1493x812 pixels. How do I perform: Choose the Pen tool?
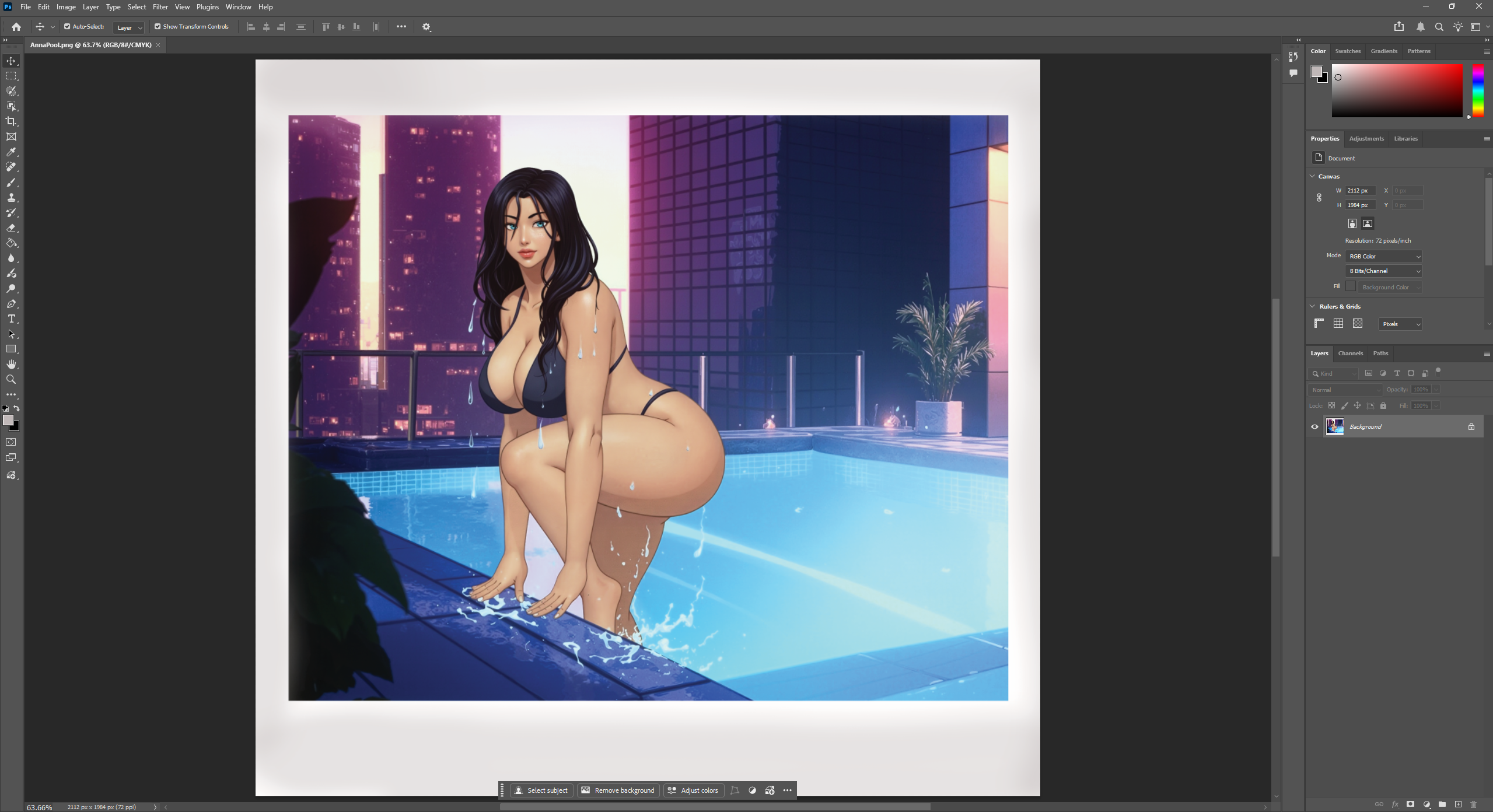[11, 304]
